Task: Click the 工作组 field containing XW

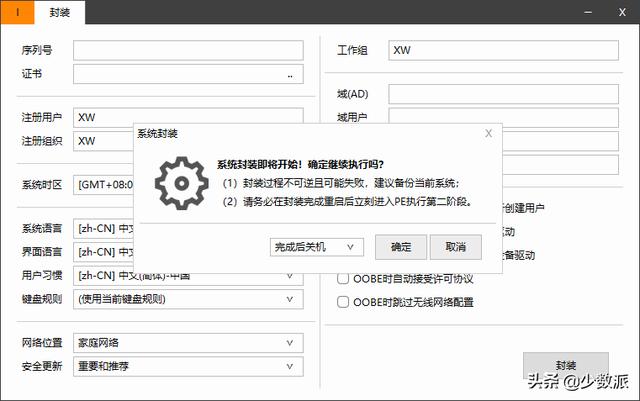Action: click(x=503, y=50)
